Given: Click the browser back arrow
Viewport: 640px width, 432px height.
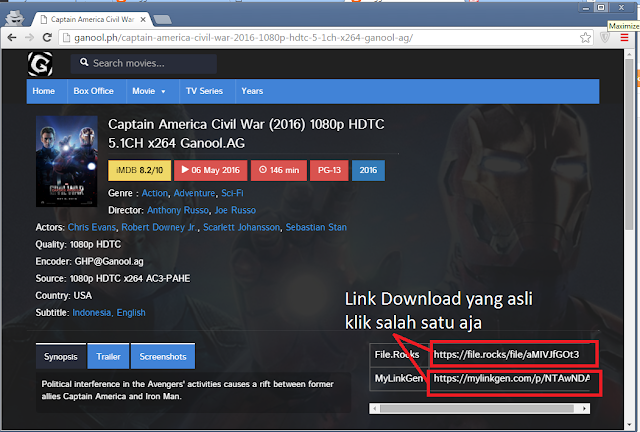Looking at the screenshot, I should click(x=12, y=38).
